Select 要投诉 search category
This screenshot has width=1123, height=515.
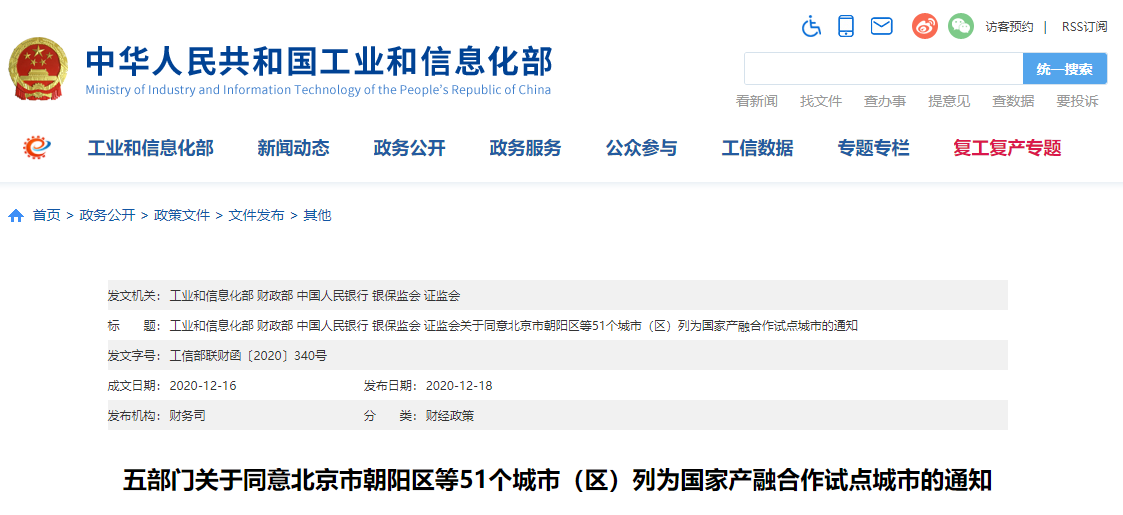(1077, 101)
